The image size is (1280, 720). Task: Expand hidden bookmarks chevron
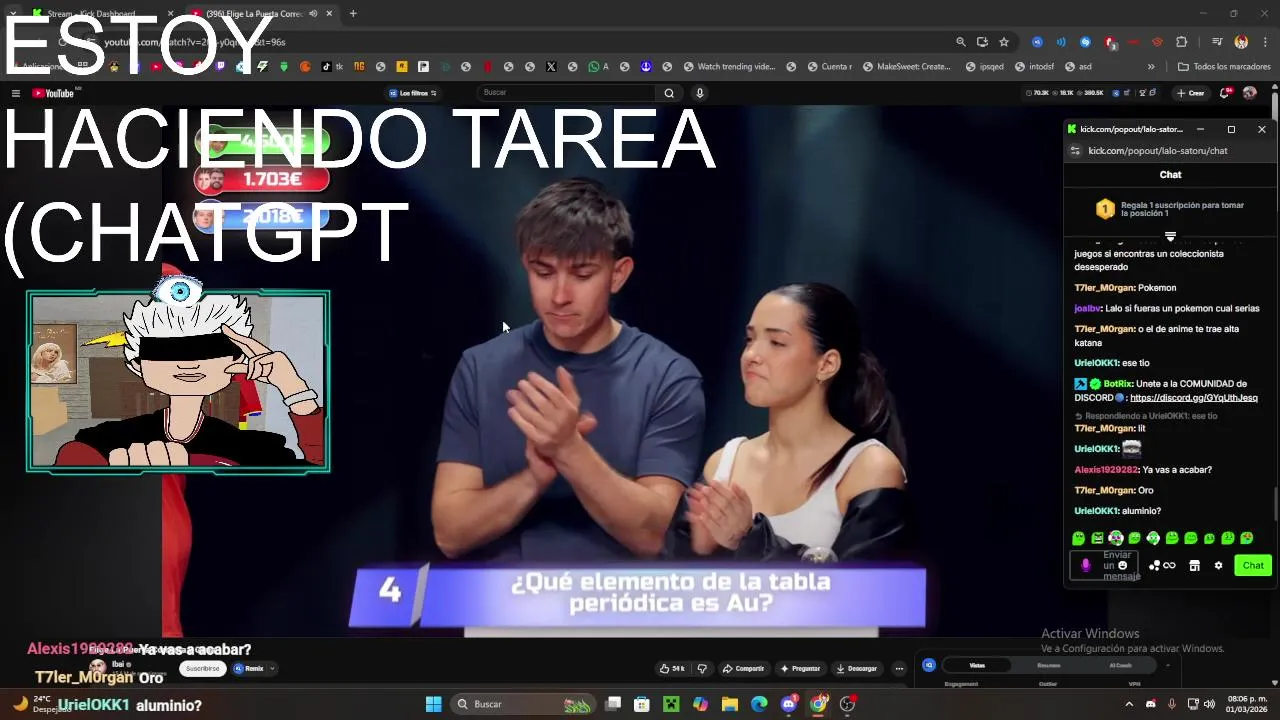coord(1151,67)
